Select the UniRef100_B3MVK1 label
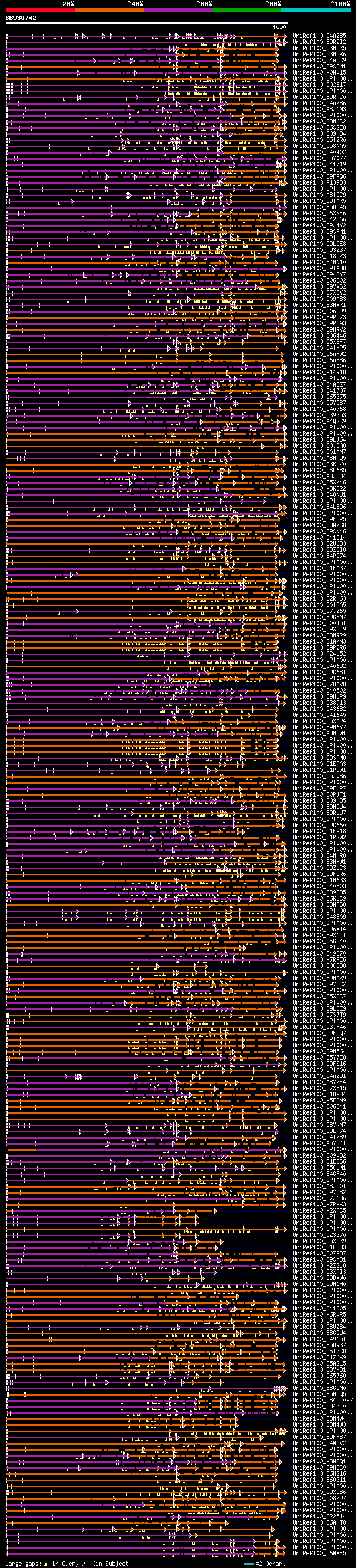The width and height of the screenshot is (356, 1568). 319,305
